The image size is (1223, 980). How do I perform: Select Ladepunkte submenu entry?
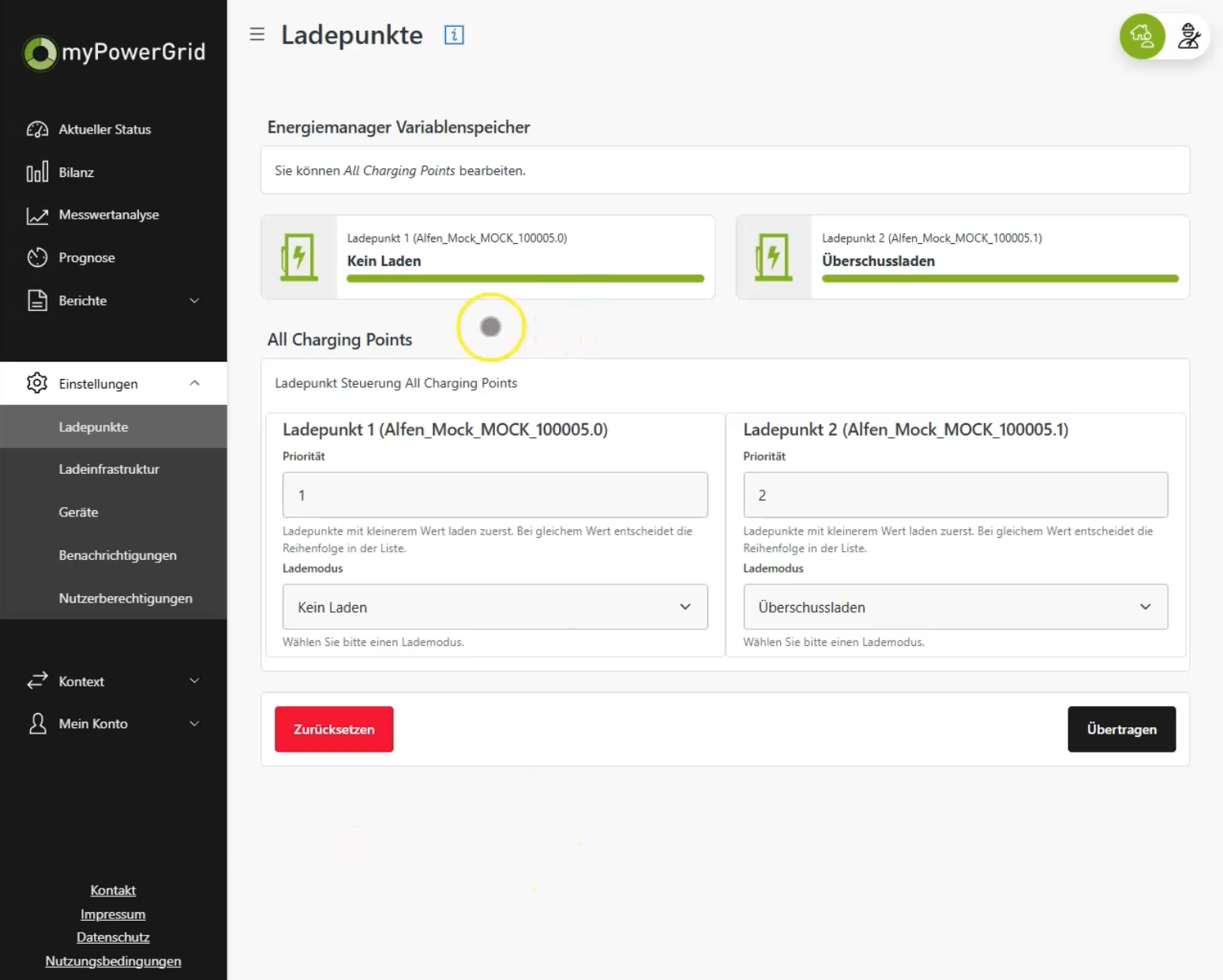pos(114,426)
